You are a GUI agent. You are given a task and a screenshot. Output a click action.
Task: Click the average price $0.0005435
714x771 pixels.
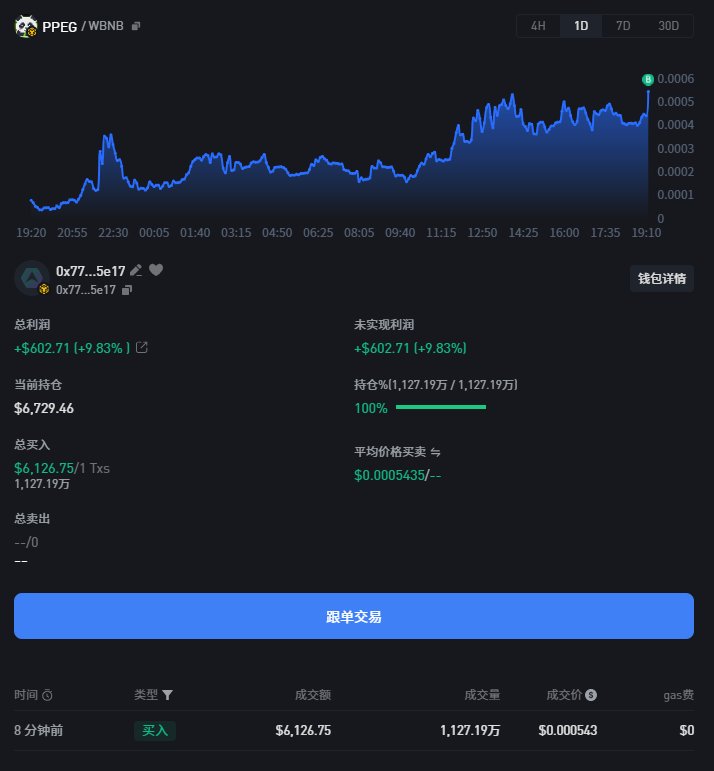click(x=389, y=475)
